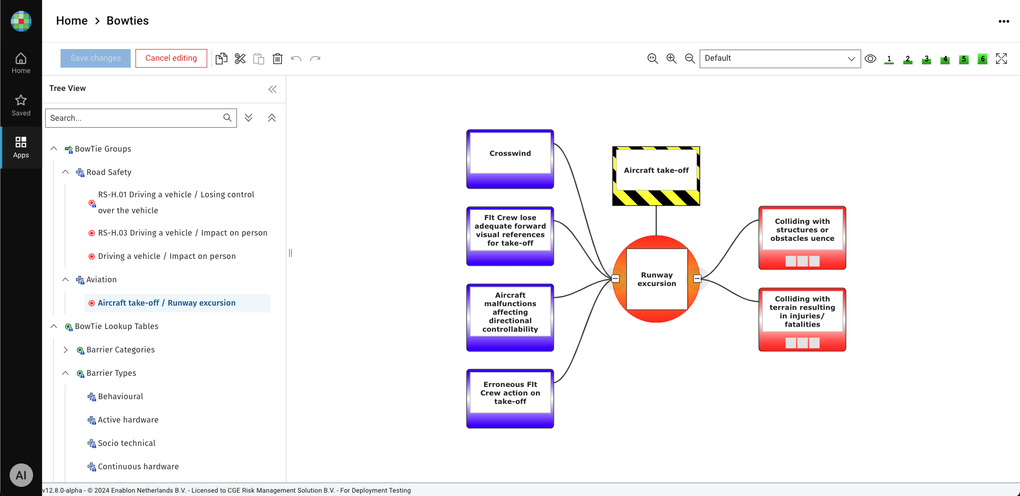
Task: Open the three-dot more options menu
Action: click(1003, 21)
